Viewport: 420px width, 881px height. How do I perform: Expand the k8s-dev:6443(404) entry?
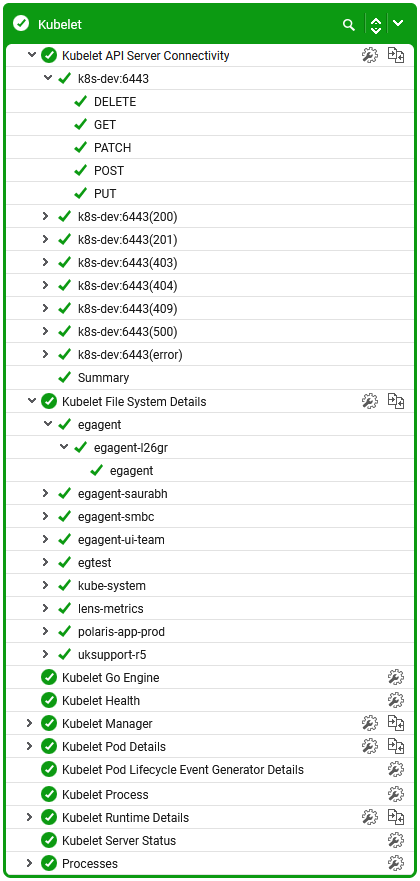tap(45, 285)
